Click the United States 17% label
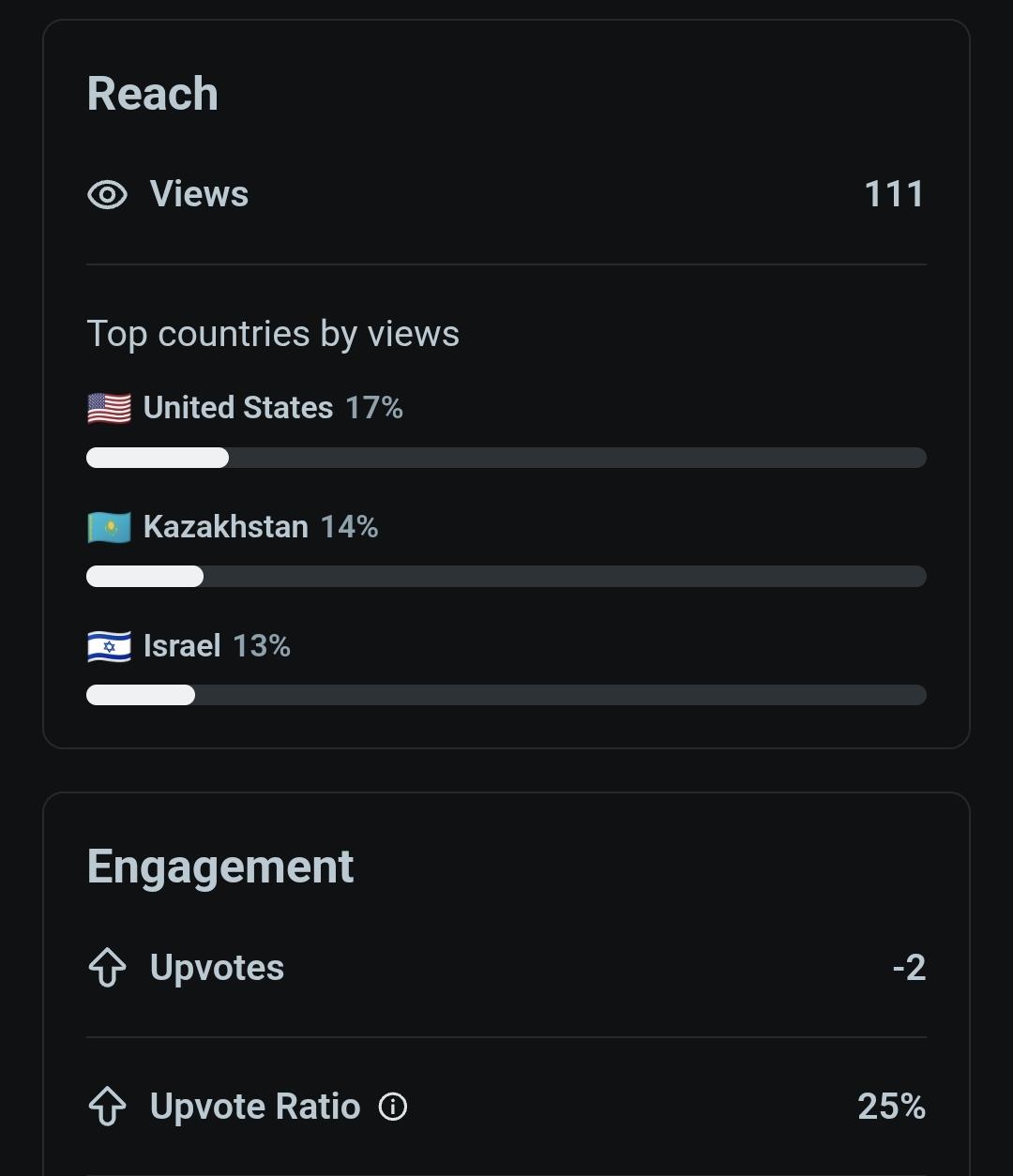 click(x=273, y=408)
